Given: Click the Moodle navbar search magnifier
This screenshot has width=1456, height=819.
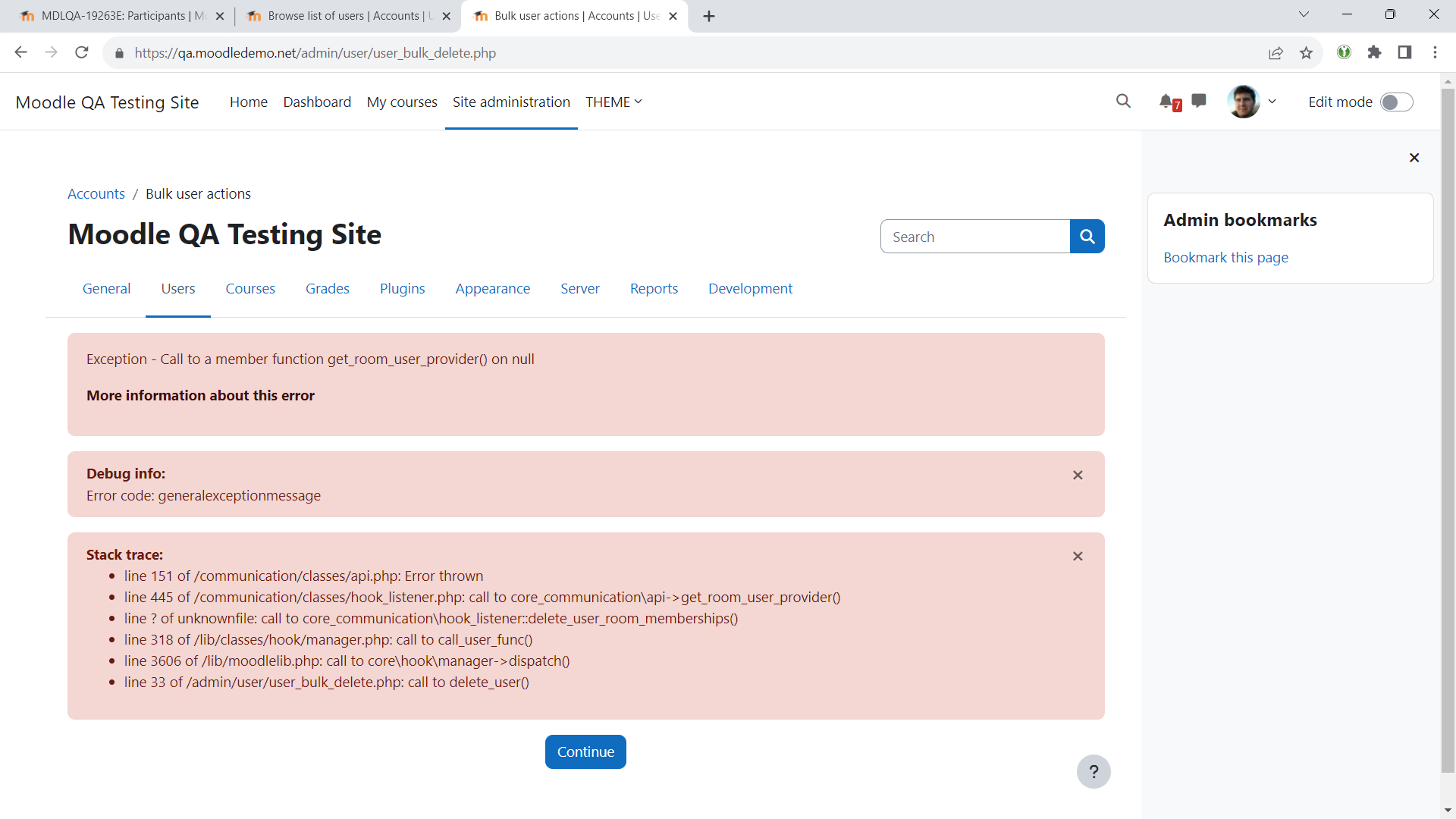Looking at the screenshot, I should [1123, 102].
